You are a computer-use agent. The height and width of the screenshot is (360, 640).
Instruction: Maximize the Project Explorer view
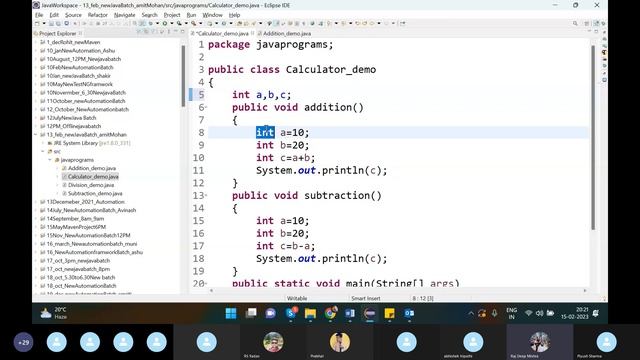(182, 32)
